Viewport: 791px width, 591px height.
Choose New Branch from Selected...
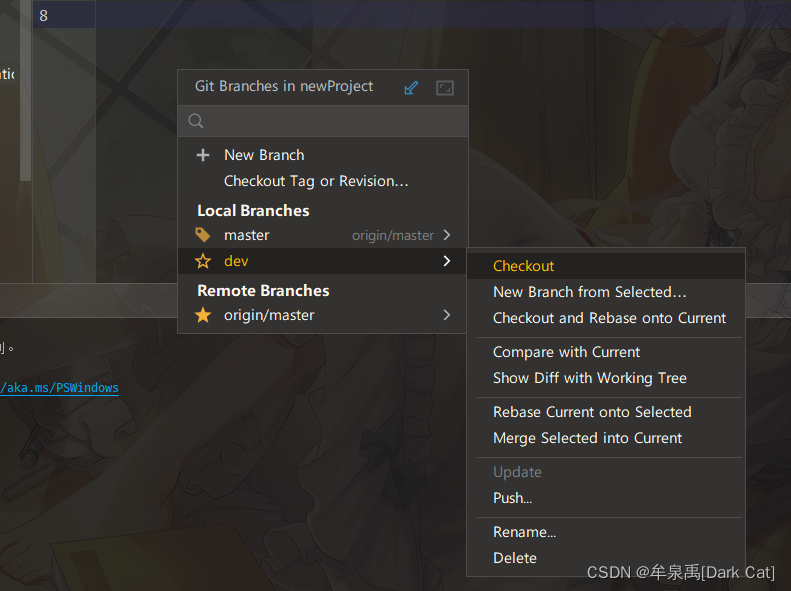(606, 292)
